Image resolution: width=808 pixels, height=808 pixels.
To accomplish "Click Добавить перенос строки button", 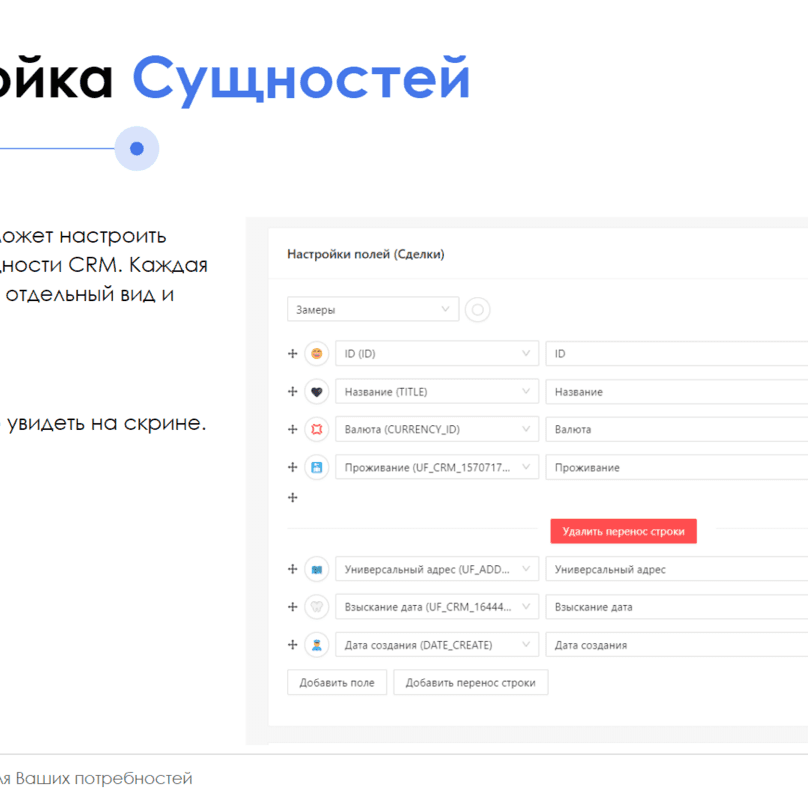I will pyautogui.click(x=470, y=682).
